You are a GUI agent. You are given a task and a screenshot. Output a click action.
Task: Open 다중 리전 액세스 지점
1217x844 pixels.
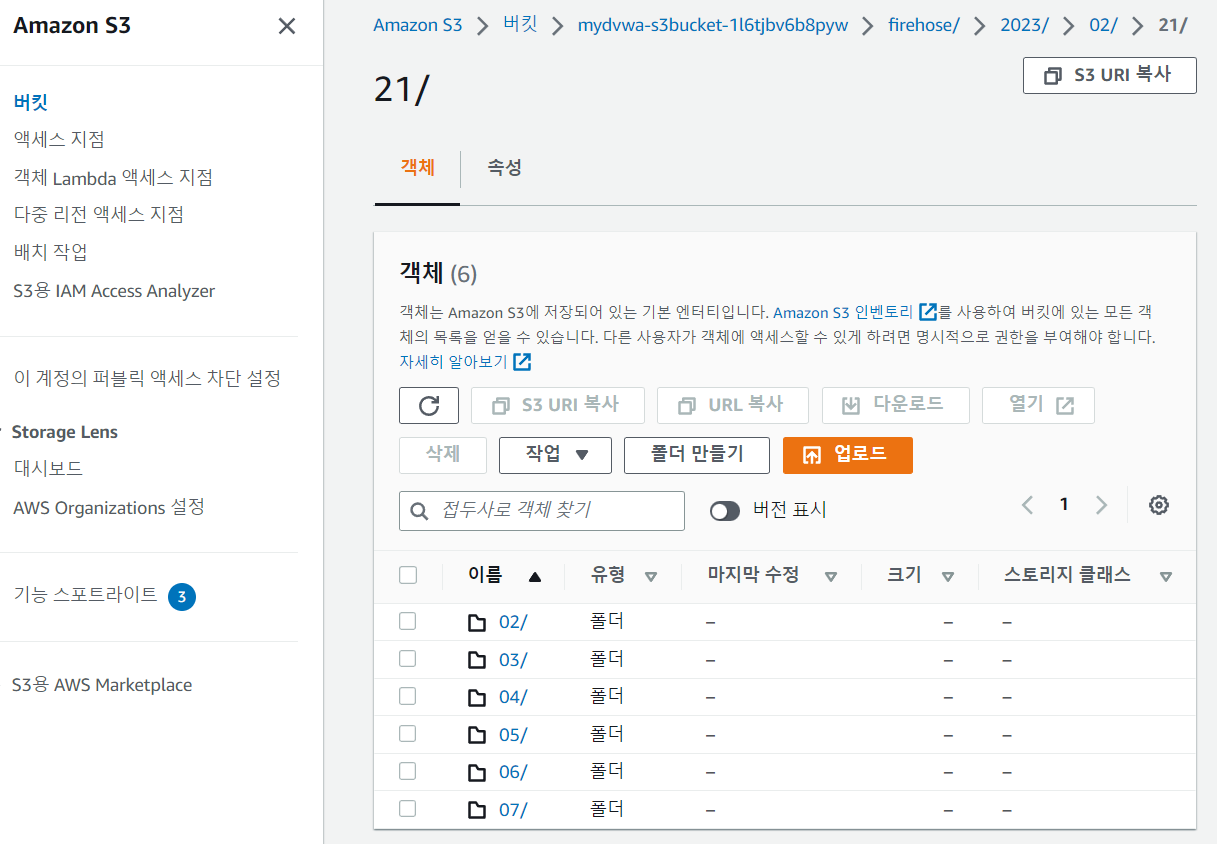click(98, 214)
